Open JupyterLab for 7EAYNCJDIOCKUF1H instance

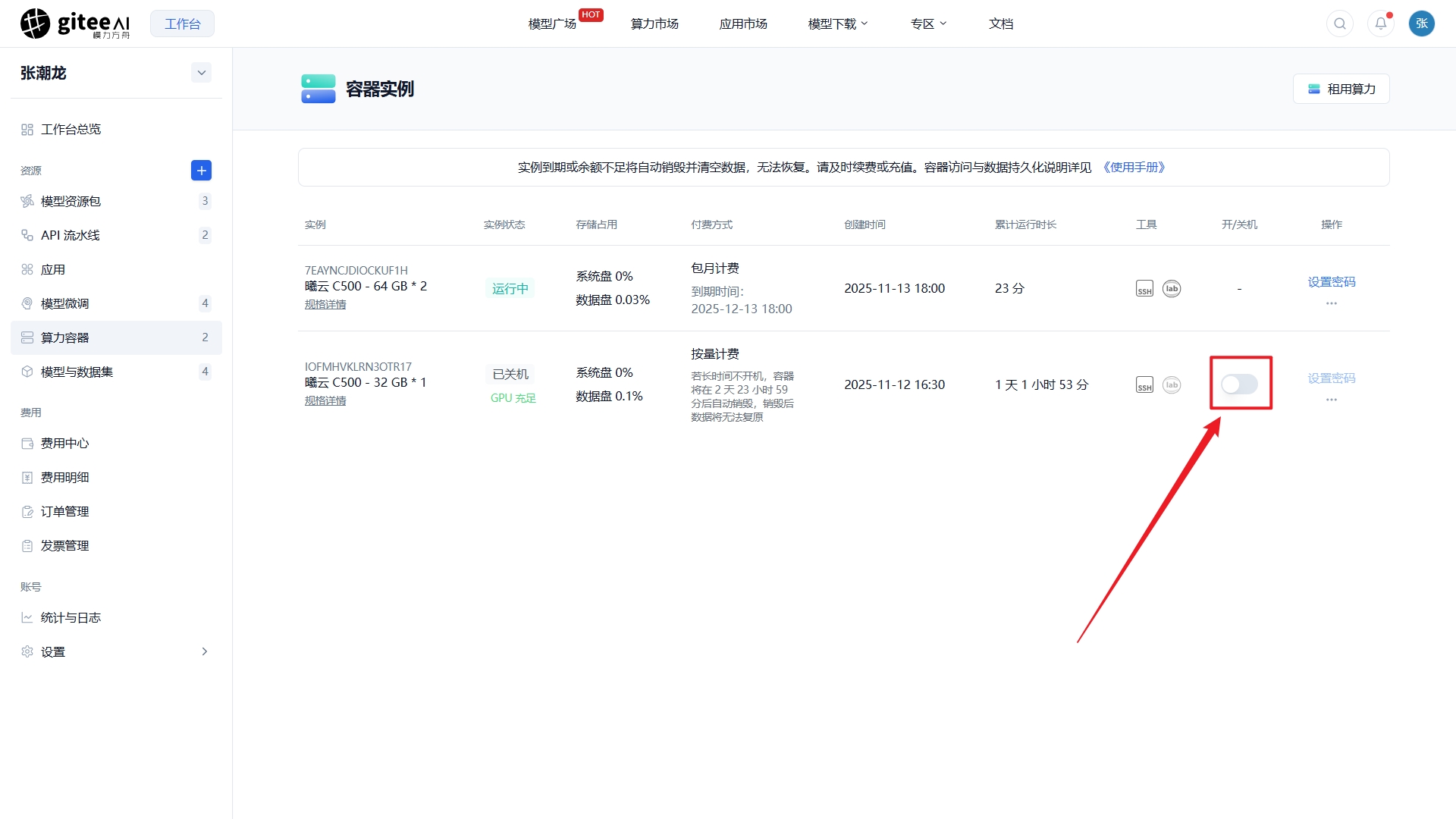[1172, 289]
